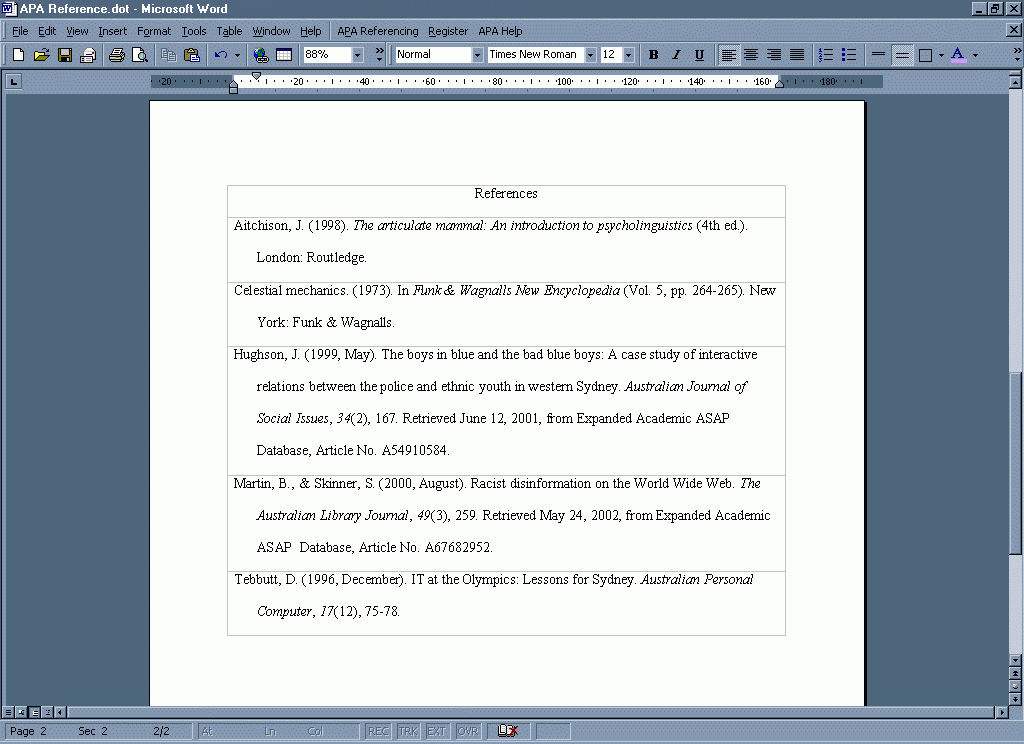The height and width of the screenshot is (744, 1024).
Task: Open the font size dropdown arrow
Action: [628, 56]
